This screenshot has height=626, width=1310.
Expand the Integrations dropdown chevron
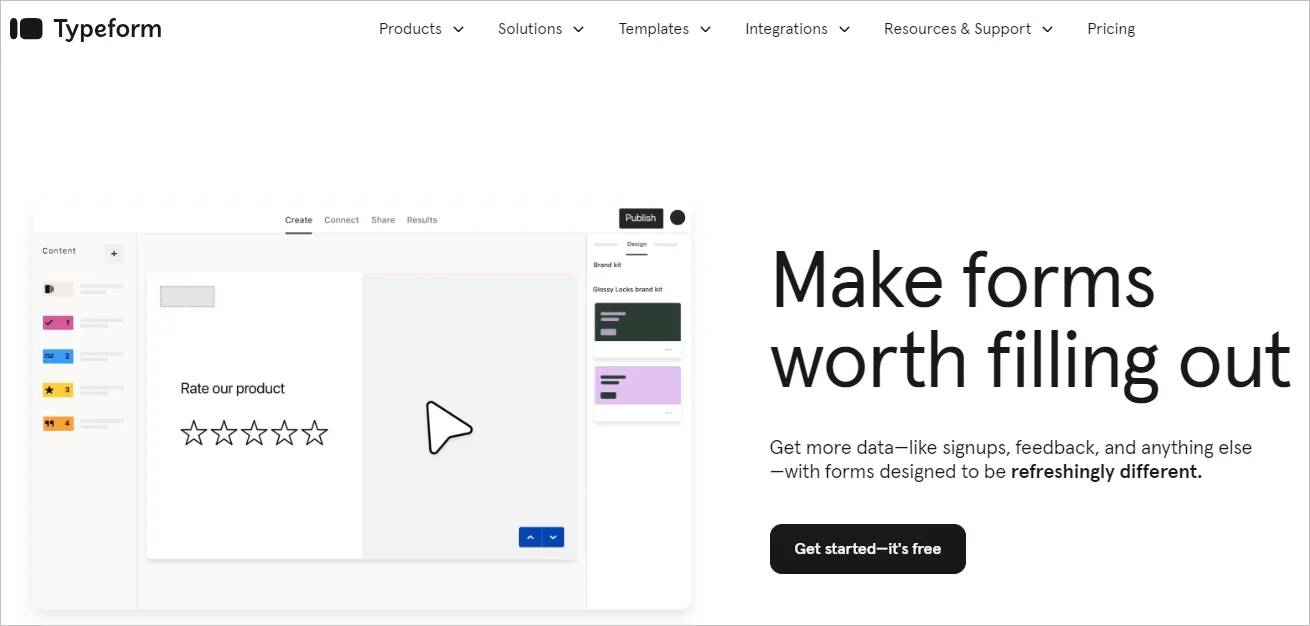tap(845, 30)
